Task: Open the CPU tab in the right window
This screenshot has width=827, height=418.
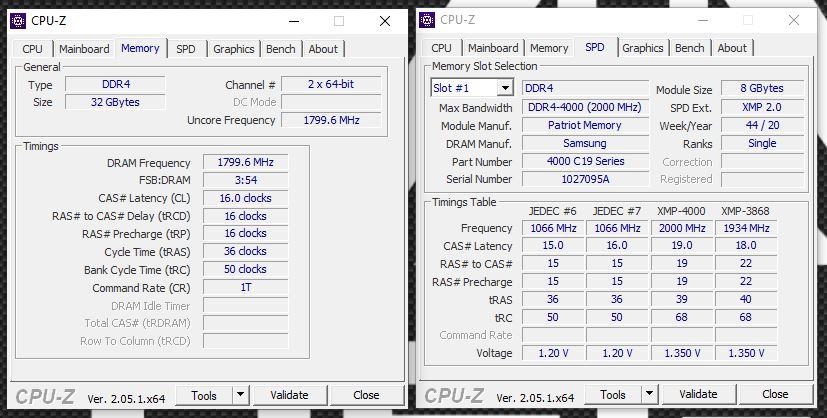Action: click(x=441, y=48)
